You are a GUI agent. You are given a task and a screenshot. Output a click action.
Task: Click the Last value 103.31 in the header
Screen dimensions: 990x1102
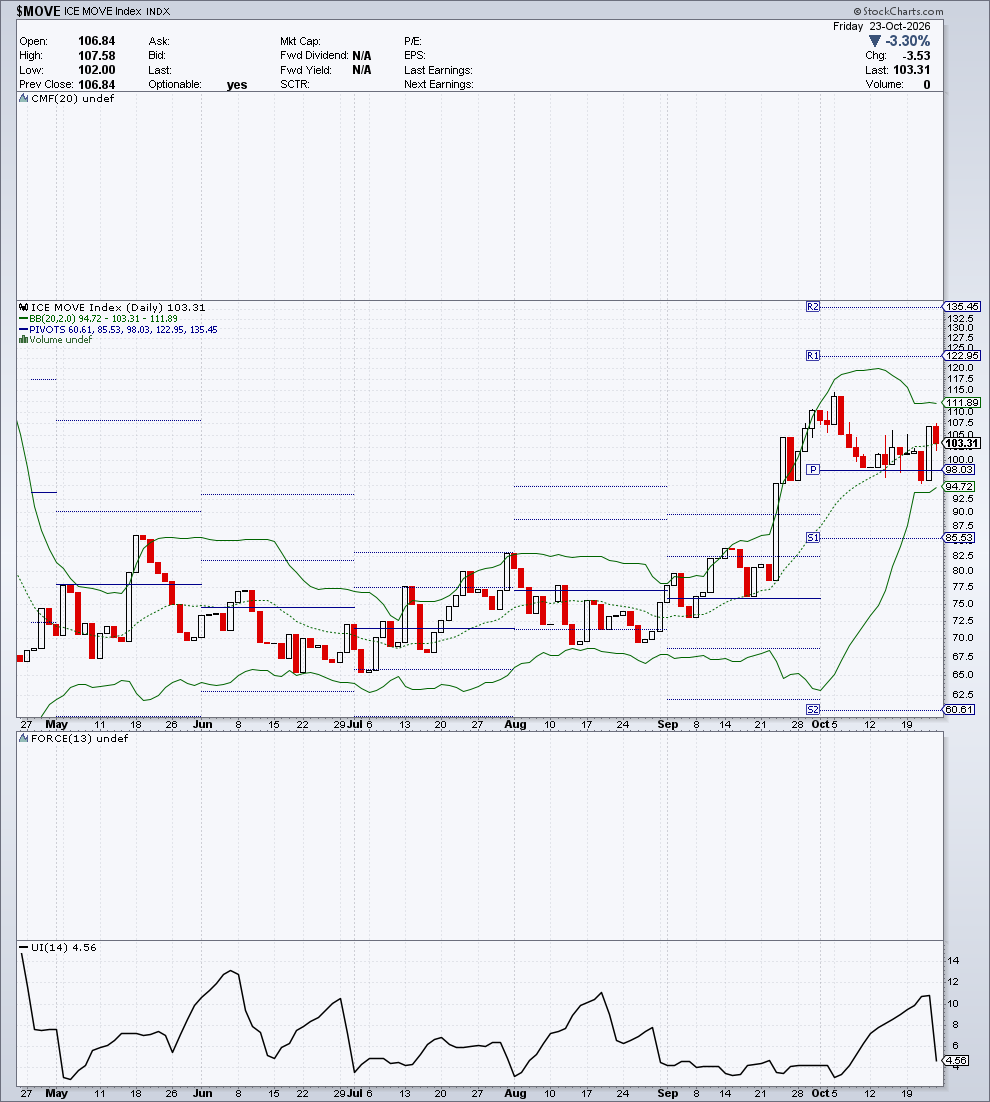click(x=912, y=70)
